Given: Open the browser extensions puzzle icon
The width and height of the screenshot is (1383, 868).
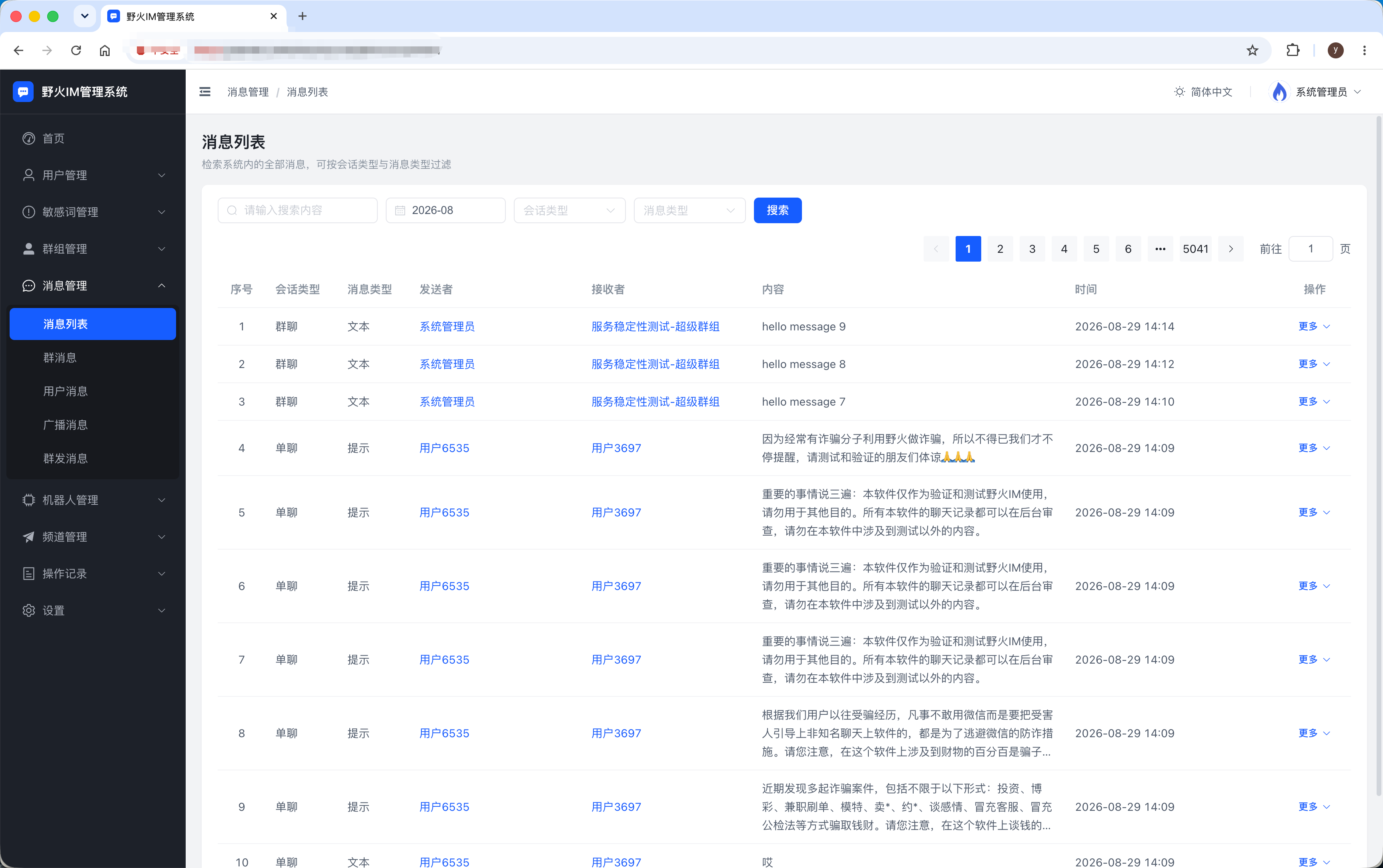Looking at the screenshot, I should 1293,50.
